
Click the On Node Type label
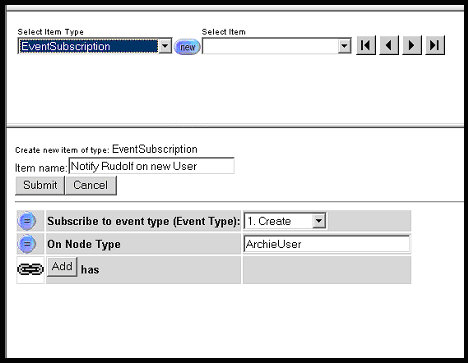pyautogui.click(x=84, y=244)
